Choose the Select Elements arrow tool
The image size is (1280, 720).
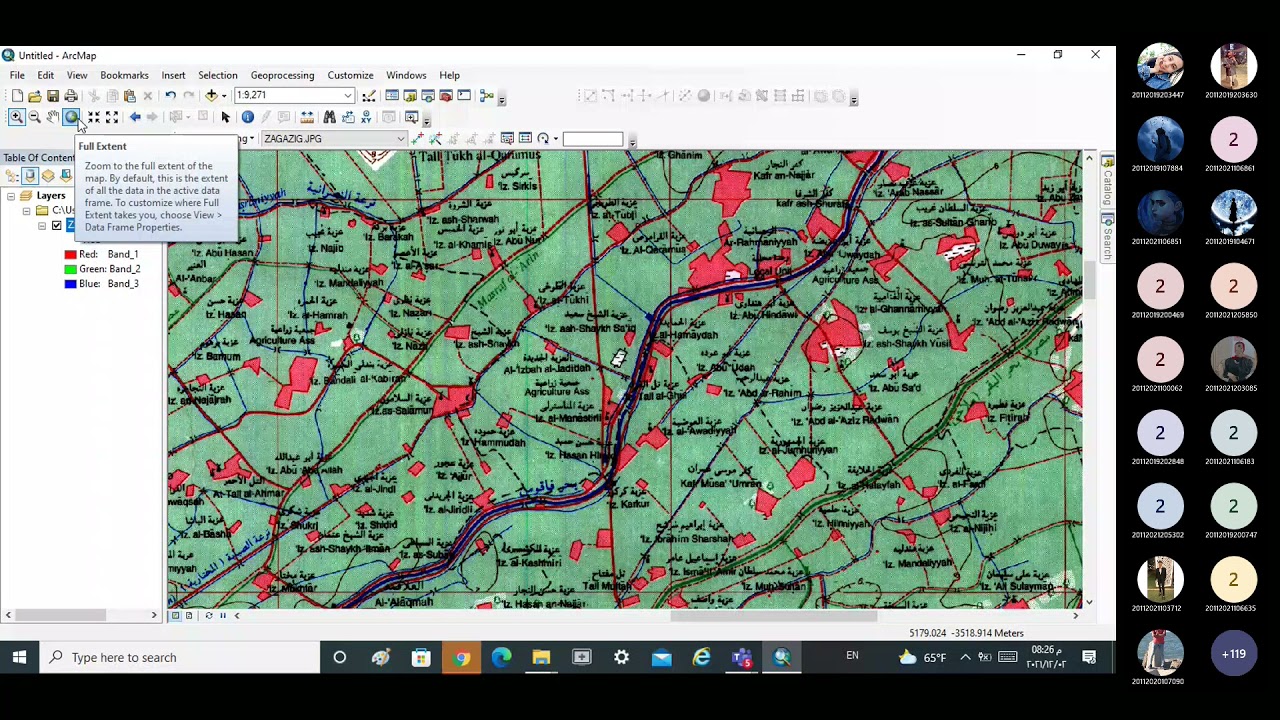(226, 117)
